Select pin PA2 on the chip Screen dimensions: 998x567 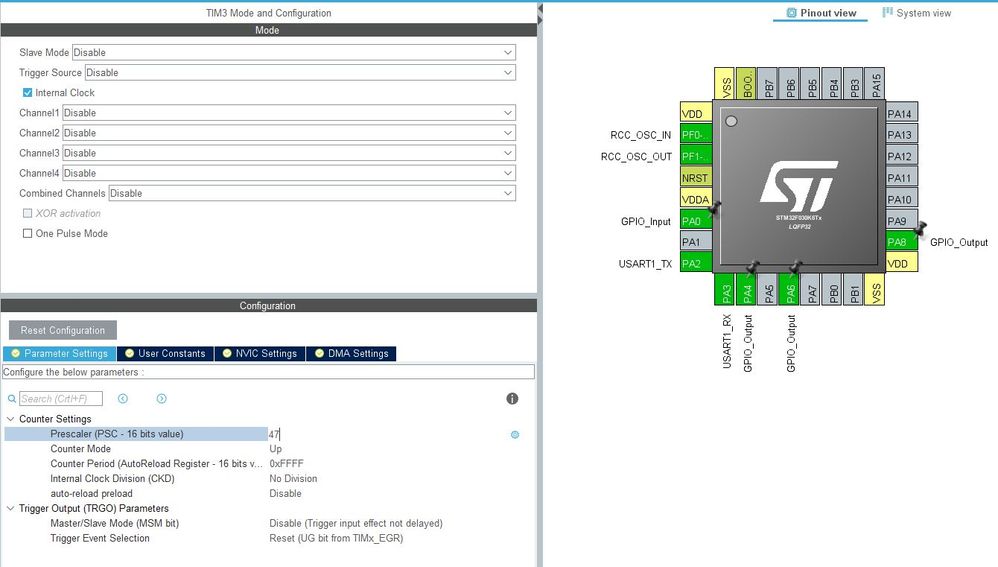pyautogui.click(x=696, y=263)
